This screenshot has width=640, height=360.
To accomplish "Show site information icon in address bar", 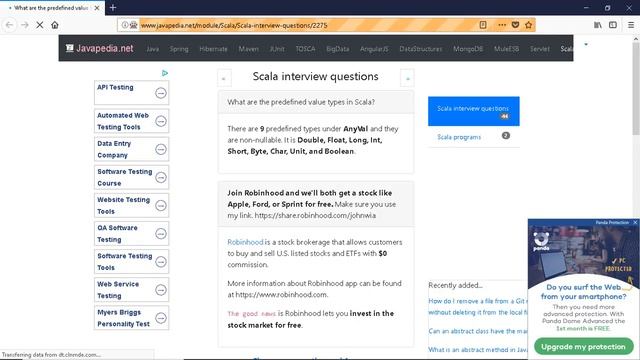I will (x=124, y=25).
